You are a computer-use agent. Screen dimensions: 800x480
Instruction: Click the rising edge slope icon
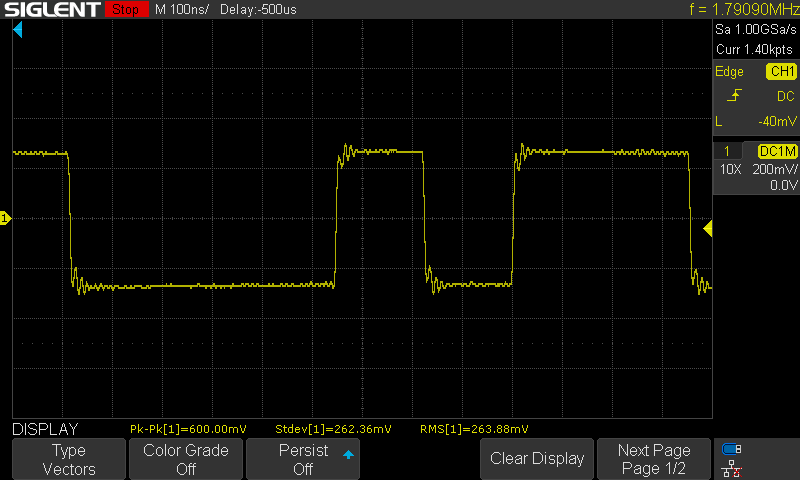735,96
